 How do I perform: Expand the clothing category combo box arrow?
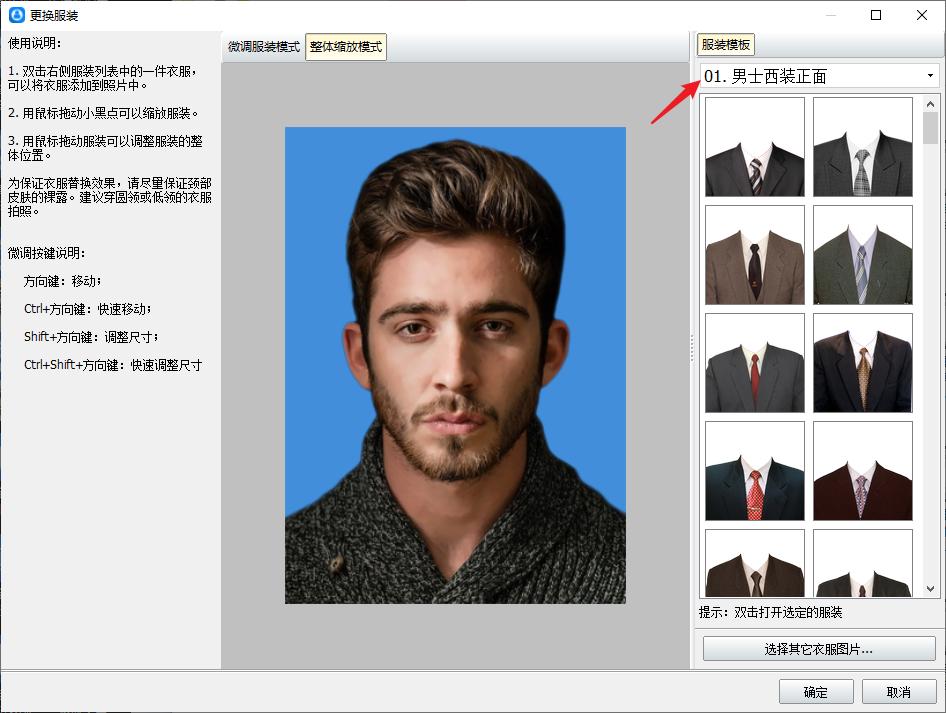(929, 74)
